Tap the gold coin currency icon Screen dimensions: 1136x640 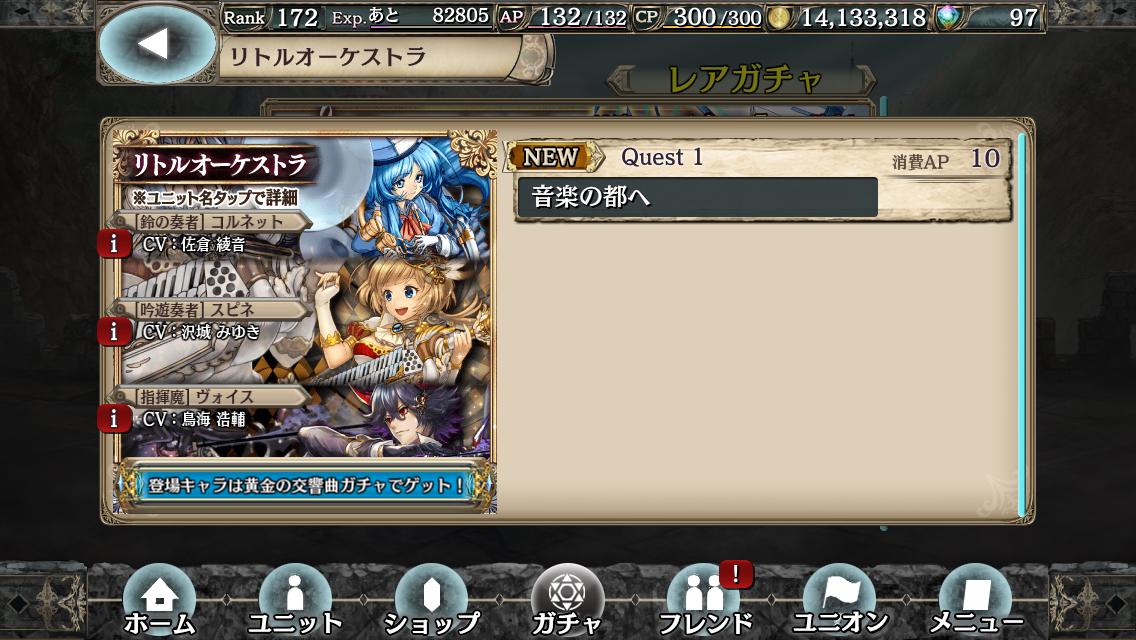click(x=779, y=18)
